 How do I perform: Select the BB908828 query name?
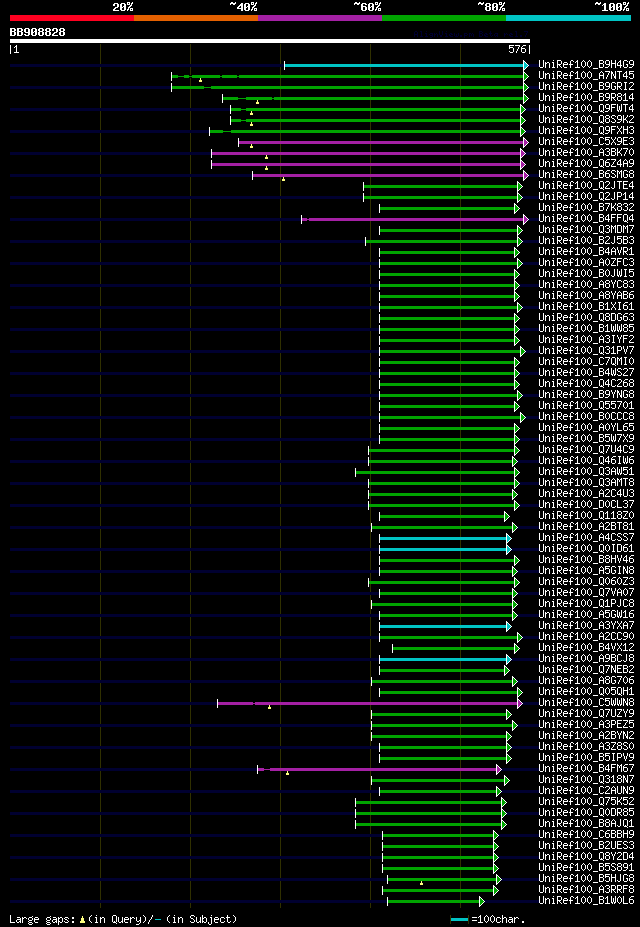click(37, 33)
